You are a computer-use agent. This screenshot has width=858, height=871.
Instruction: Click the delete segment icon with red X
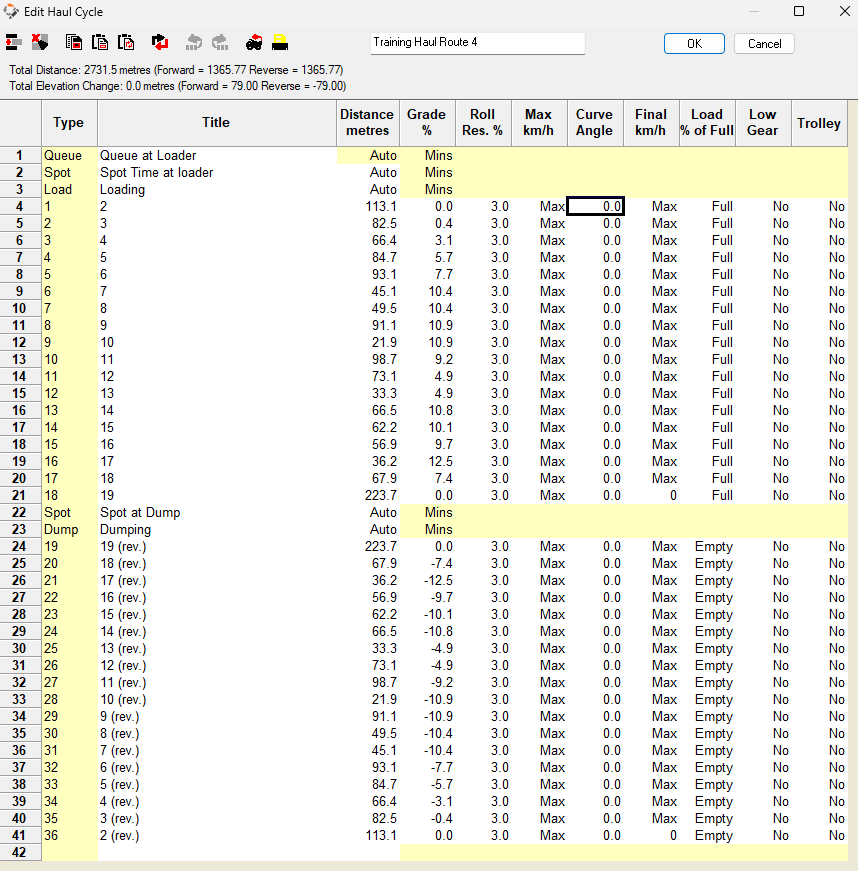[x=40, y=42]
